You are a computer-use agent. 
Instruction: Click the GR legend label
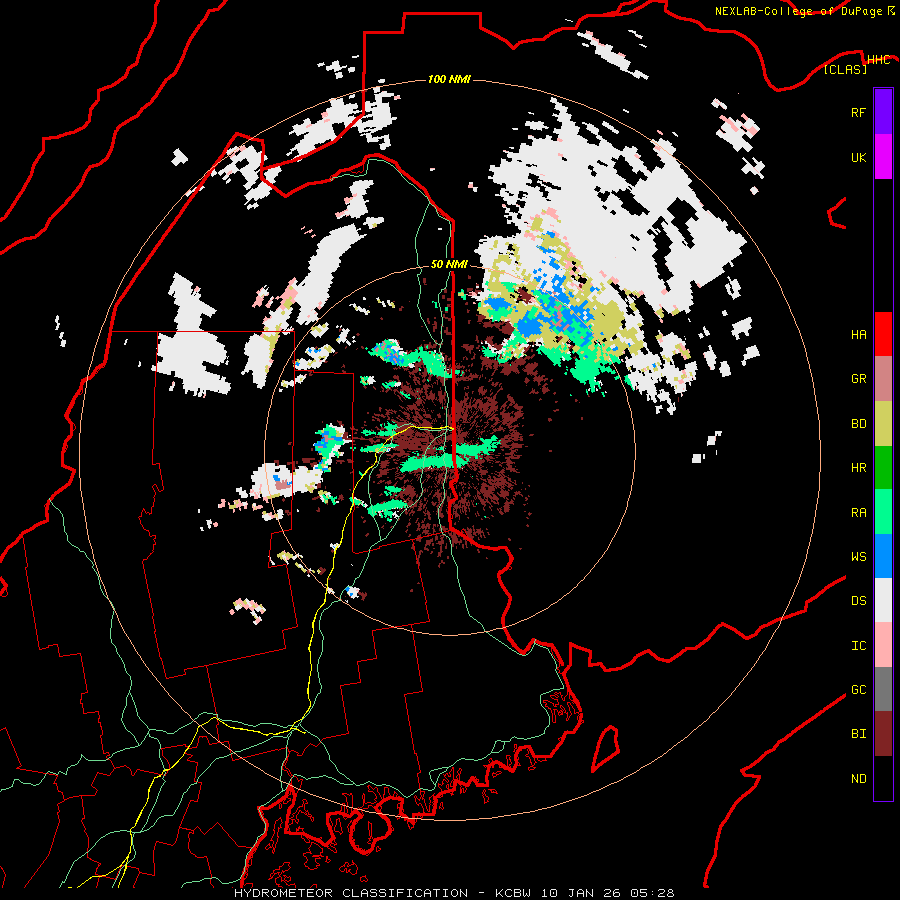point(858,379)
